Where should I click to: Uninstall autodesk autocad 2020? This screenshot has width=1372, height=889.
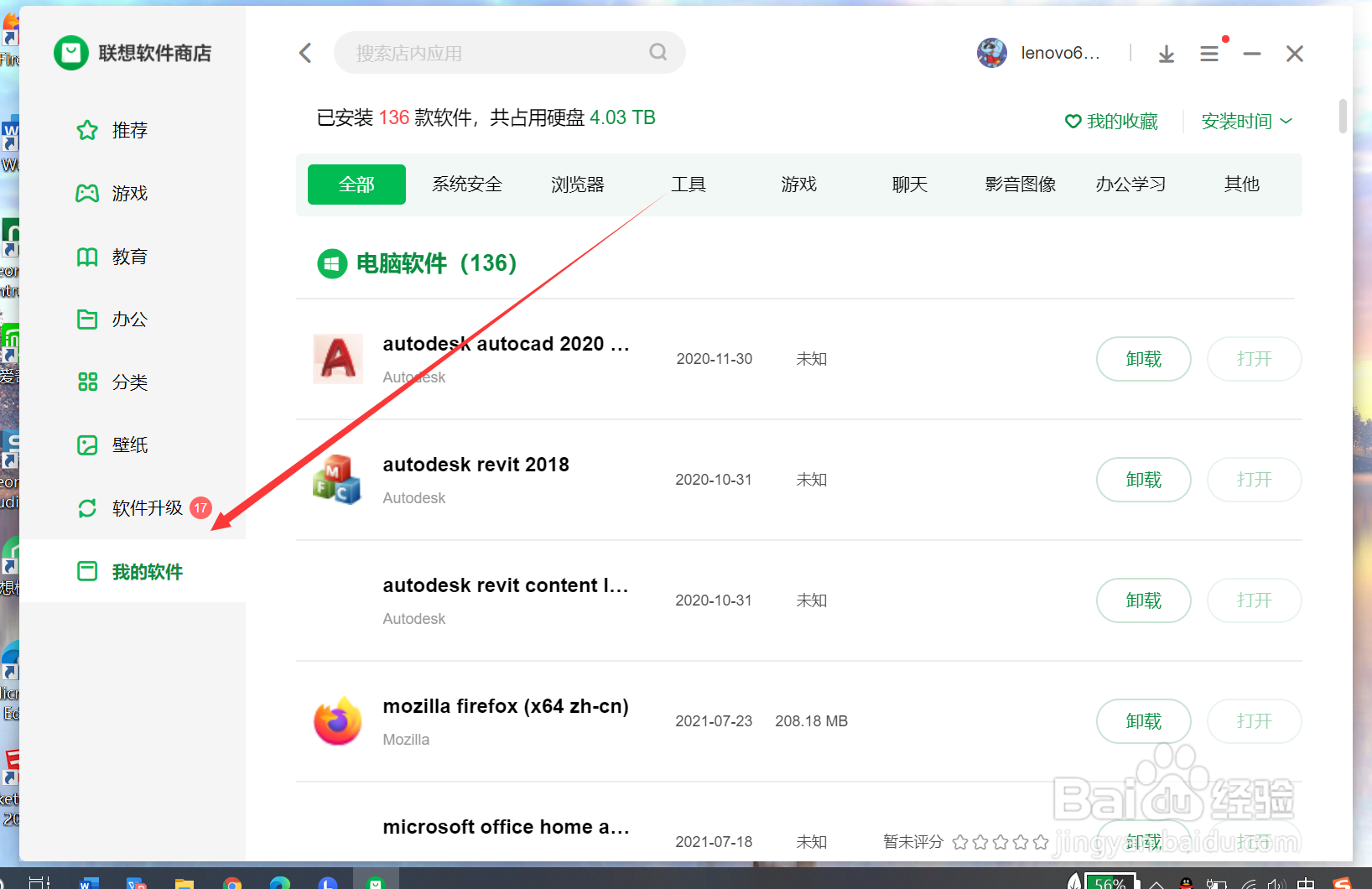coord(1144,359)
